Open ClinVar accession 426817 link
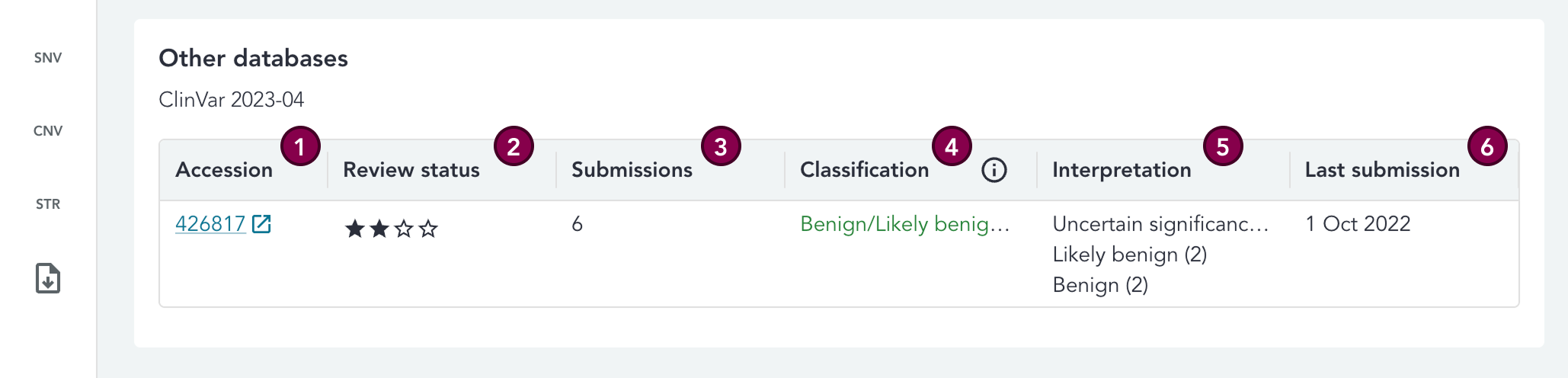The image size is (1568, 378). coord(210,224)
